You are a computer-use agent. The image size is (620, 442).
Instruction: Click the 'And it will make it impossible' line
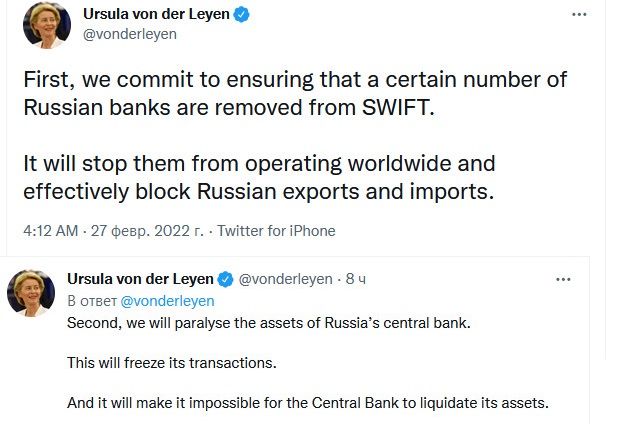tap(308, 403)
